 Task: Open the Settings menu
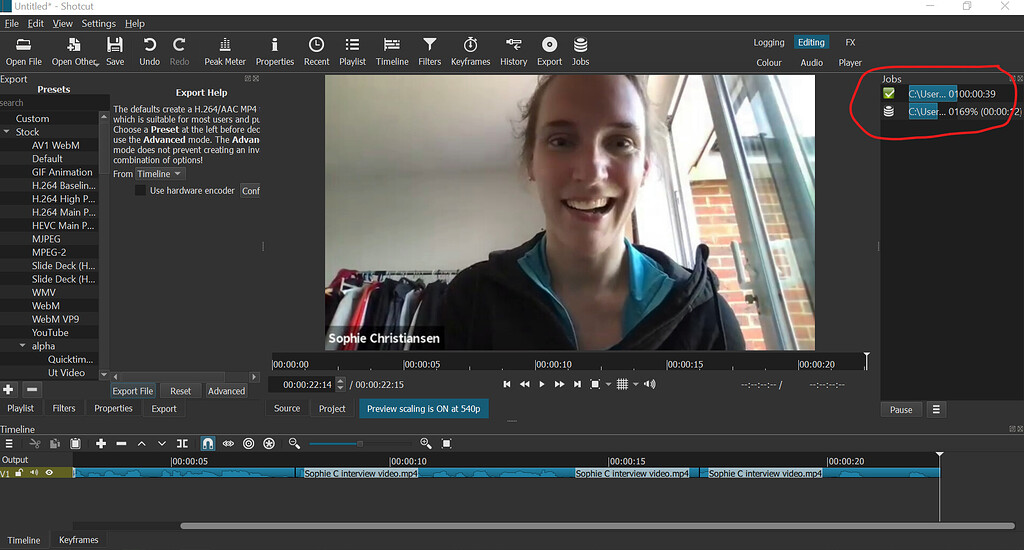point(98,23)
